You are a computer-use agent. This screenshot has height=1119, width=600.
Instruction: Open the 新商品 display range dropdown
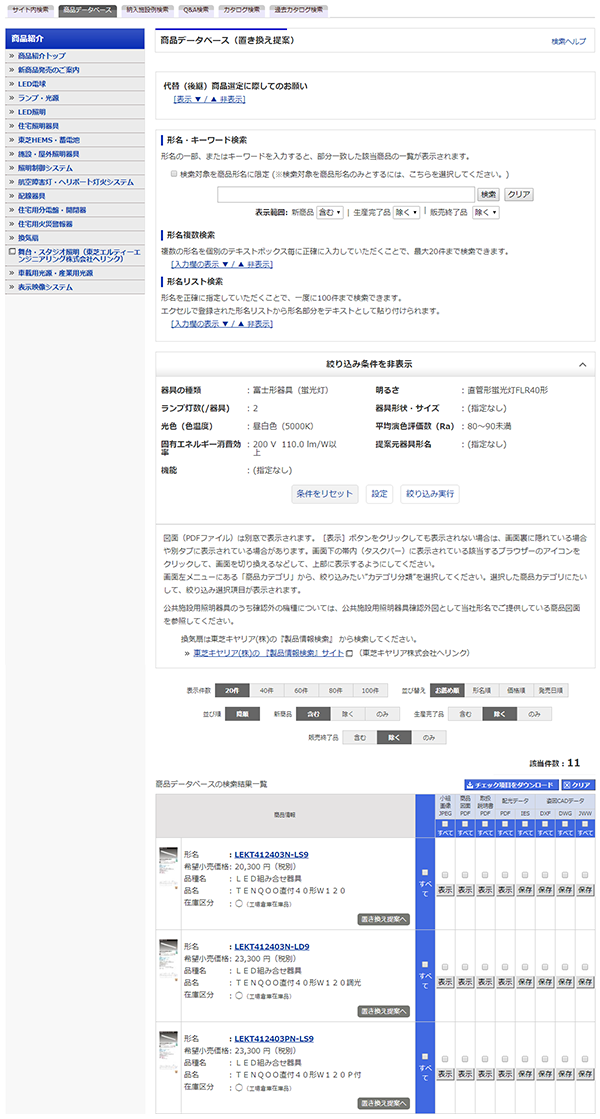[x=330, y=213]
